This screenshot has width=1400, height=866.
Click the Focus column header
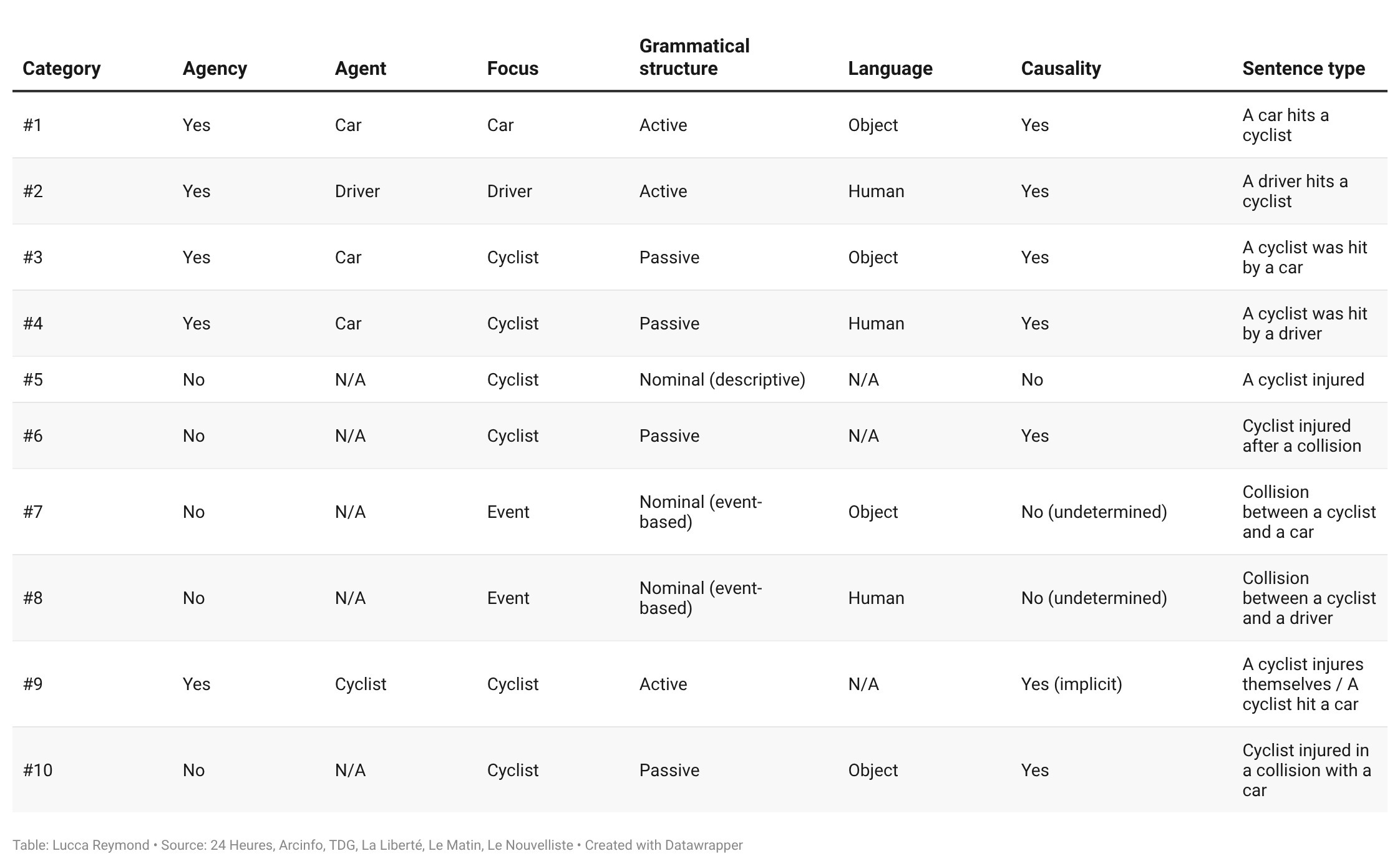pos(512,68)
